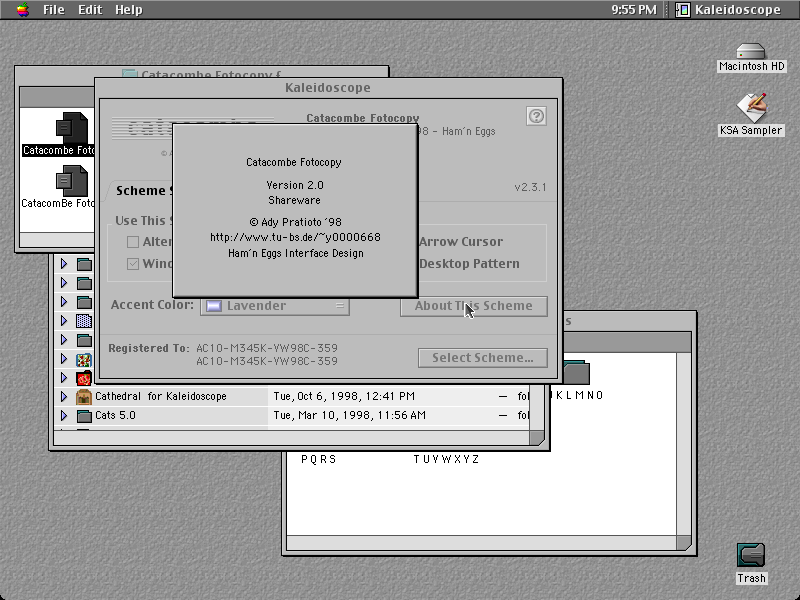The height and width of the screenshot is (600, 800).
Task: Select the Cathedral for Kaleidoscope name
Action: click(x=161, y=396)
